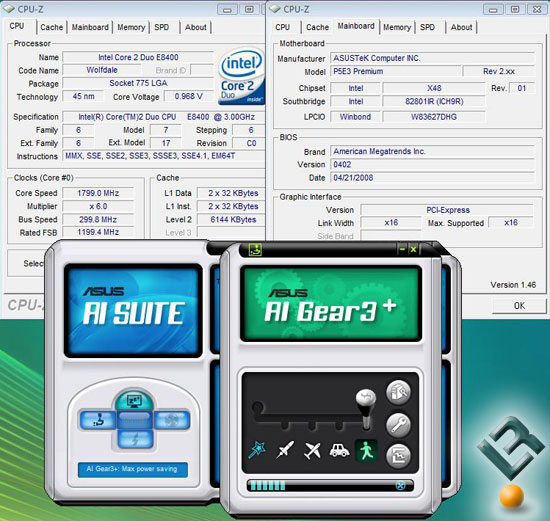
Task: Click the AI Gear3+ green logo display
Action: [331, 304]
